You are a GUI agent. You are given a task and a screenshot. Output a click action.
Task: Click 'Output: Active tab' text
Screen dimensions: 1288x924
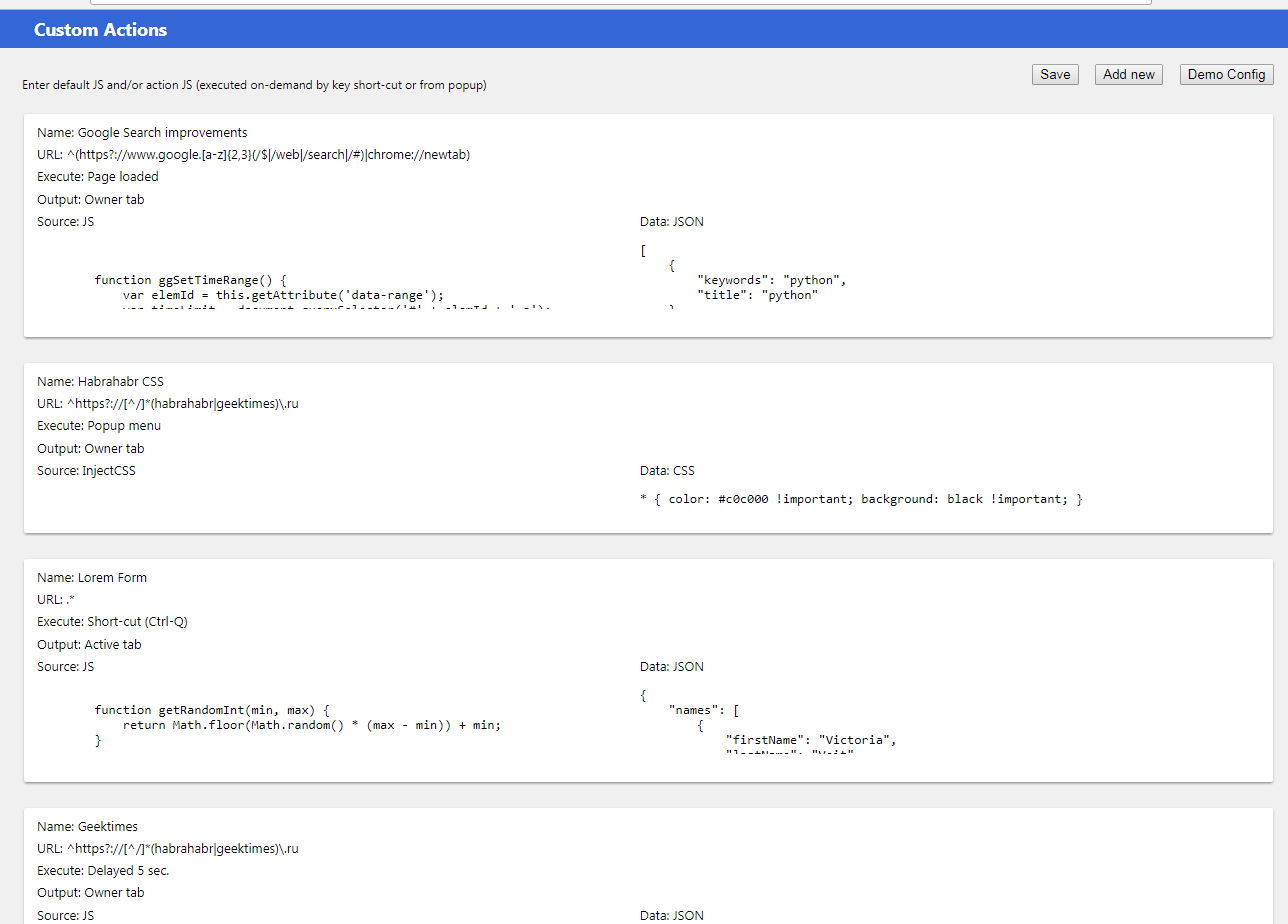(x=90, y=645)
